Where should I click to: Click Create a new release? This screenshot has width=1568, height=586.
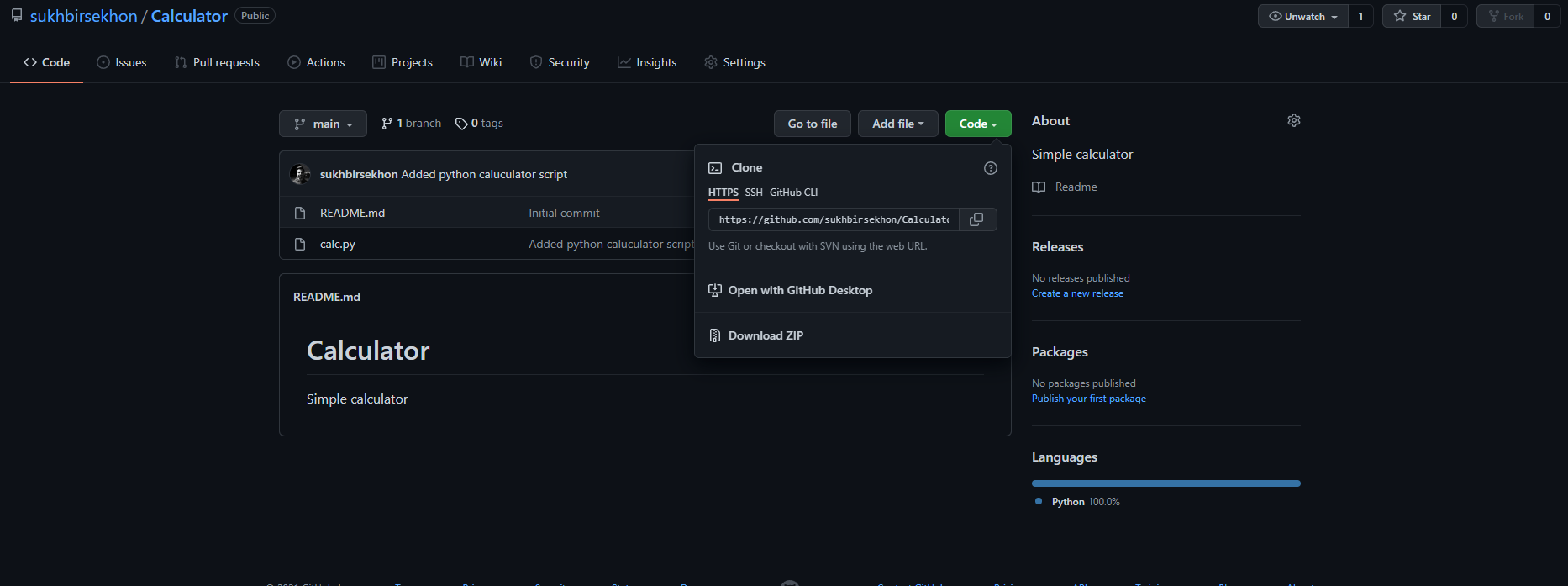coord(1077,293)
